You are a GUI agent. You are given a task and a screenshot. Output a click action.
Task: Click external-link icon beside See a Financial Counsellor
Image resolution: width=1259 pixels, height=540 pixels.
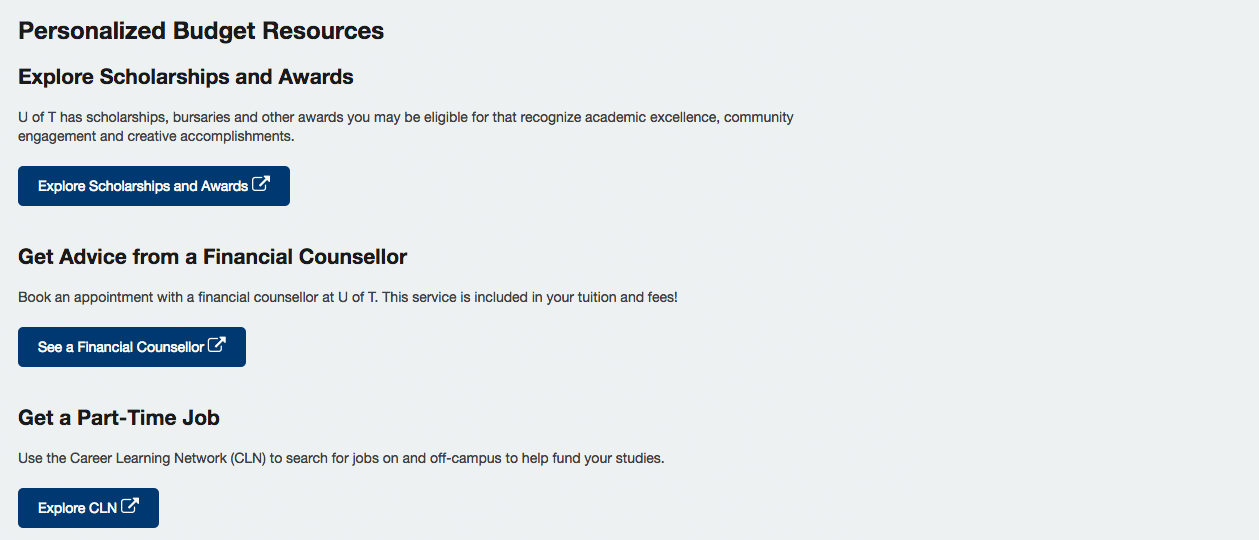[x=217, y=346]
